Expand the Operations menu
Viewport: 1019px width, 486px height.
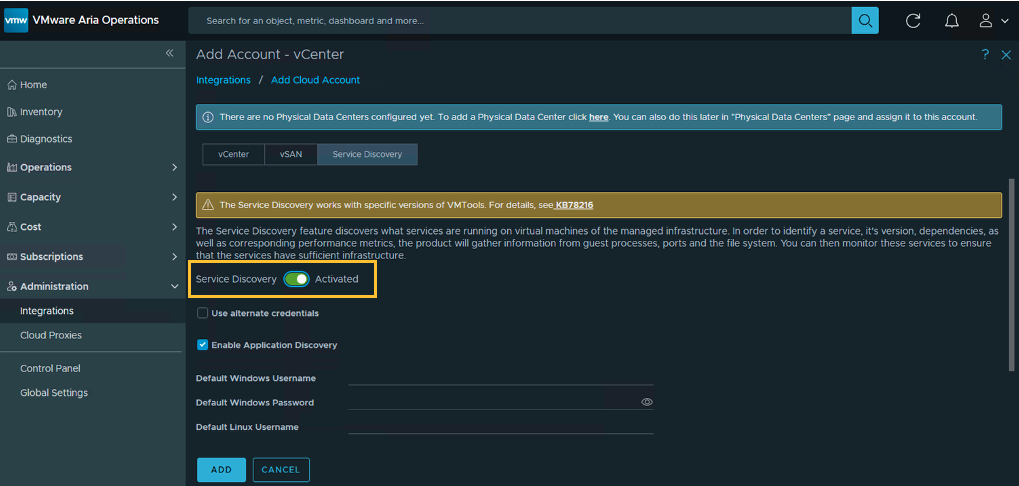coord(174,167)
